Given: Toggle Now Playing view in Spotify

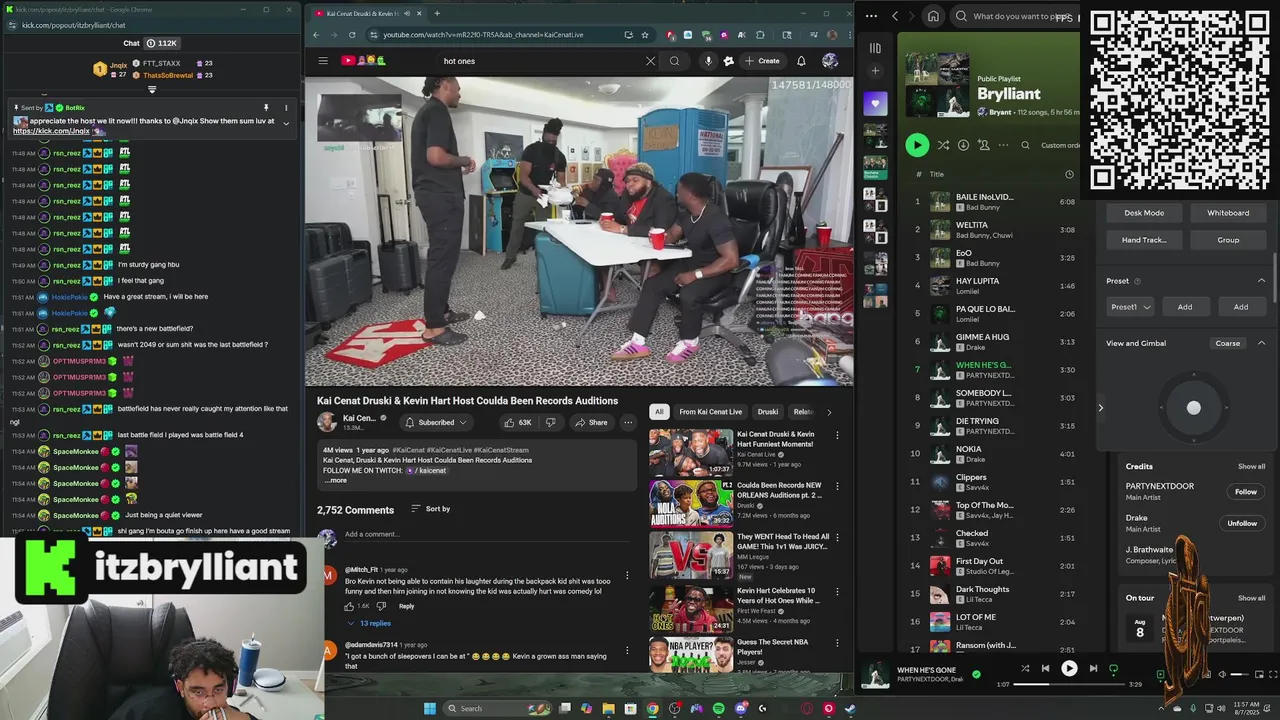Looking at the screenshot, I should pyautogui.click(x=1161, y=674).
